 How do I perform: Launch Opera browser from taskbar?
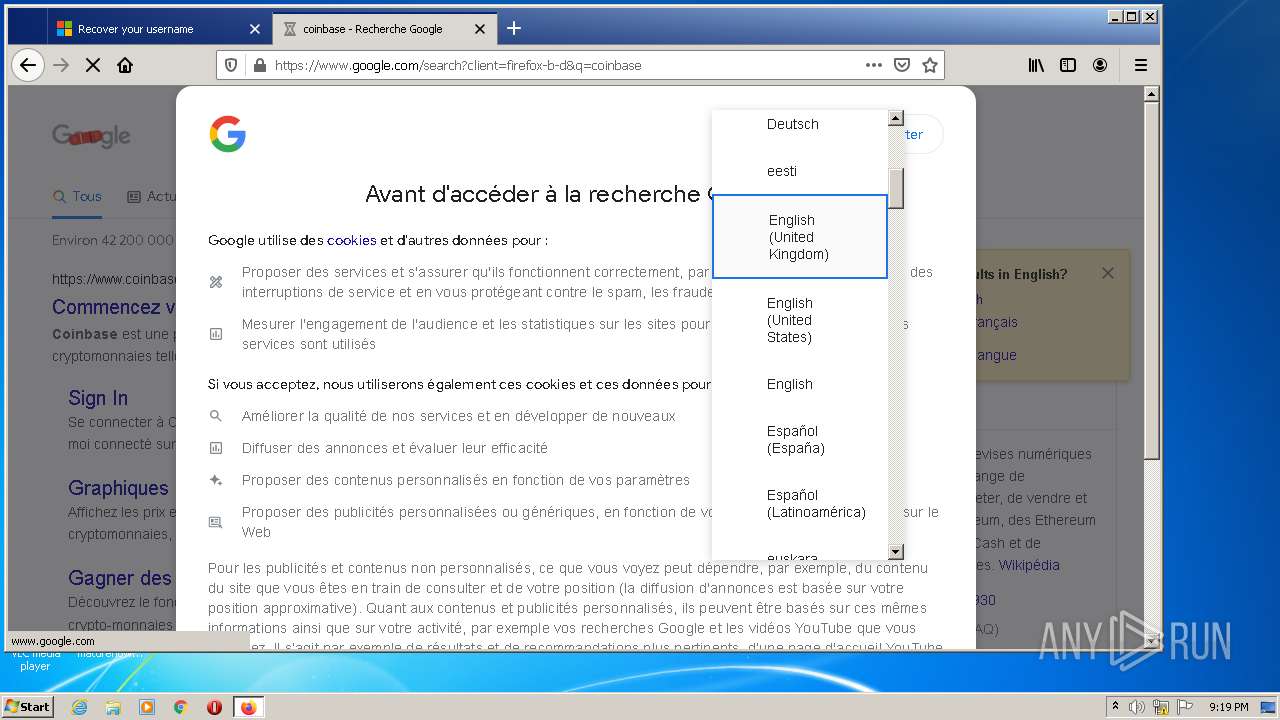(214, 707)
